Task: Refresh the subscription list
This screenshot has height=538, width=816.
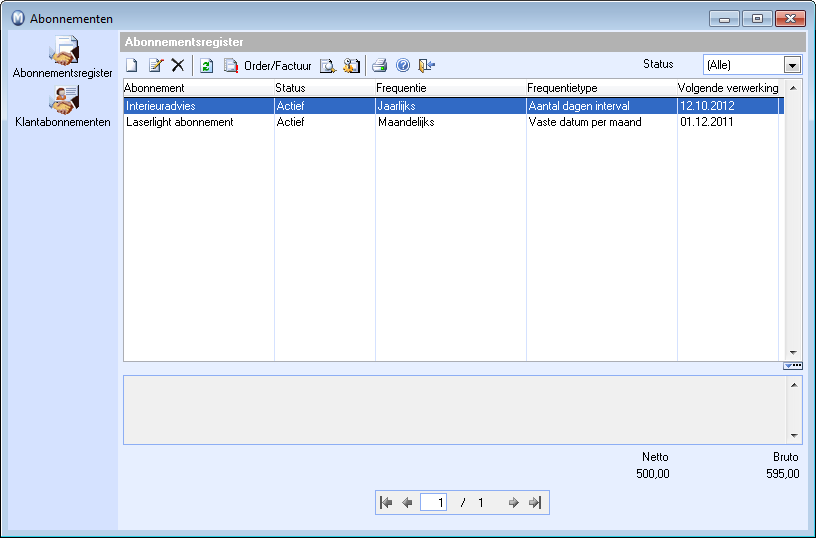Action: [x=207, y=66]
